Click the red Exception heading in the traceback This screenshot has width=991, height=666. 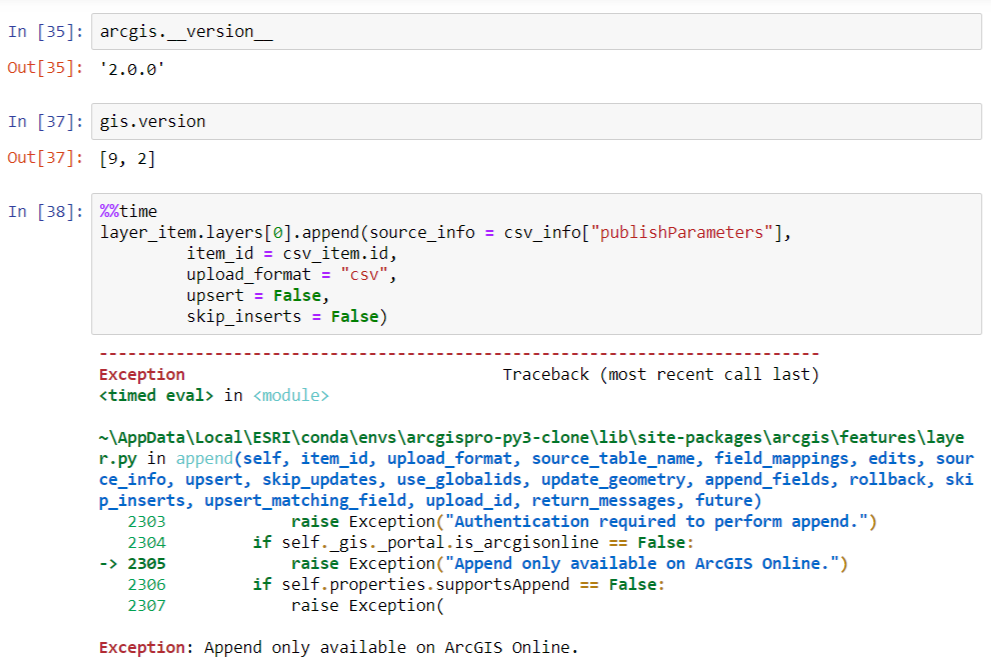142,375
